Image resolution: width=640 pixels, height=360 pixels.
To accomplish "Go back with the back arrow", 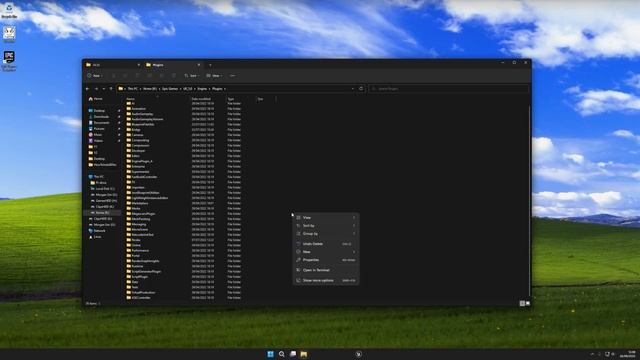I will tap(88, 89).
